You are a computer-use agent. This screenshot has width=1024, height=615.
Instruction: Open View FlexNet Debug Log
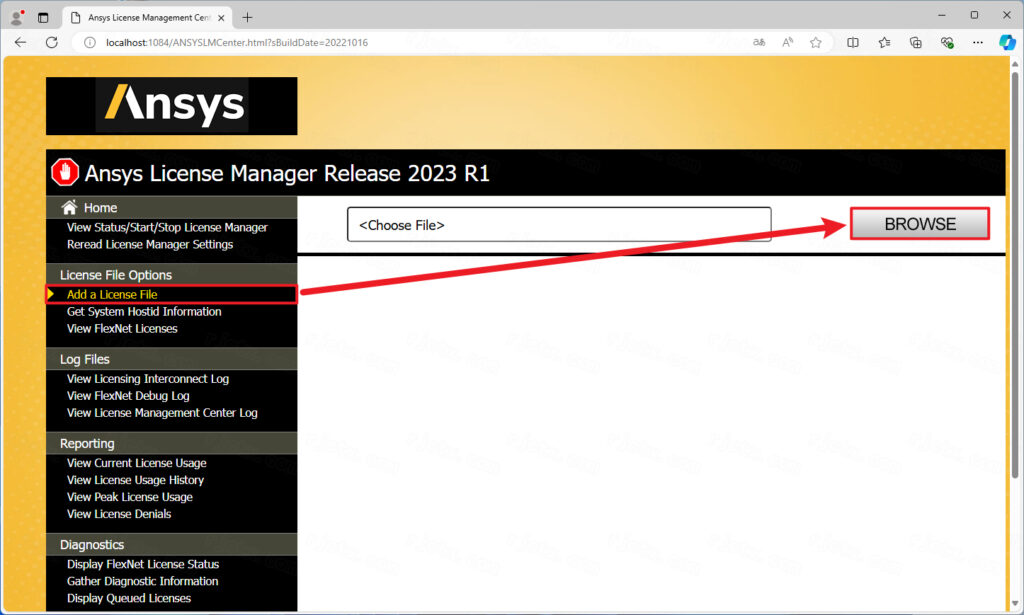(x=128, y=396)
